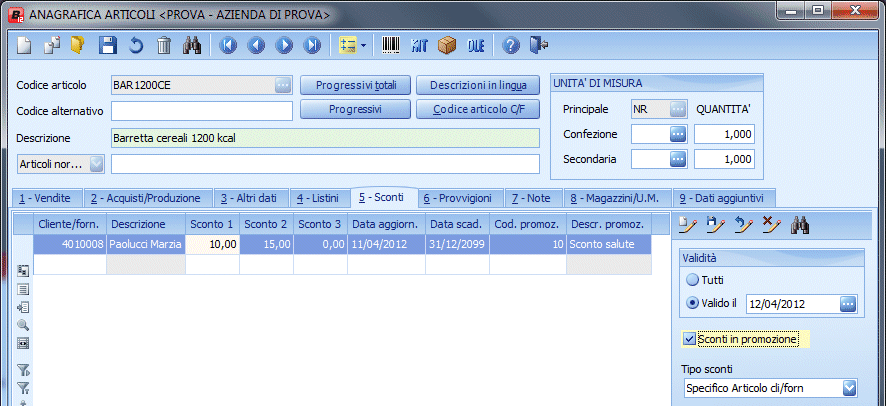
Task: Click the upper filter funnel icon
Action: tap(23, 370)
